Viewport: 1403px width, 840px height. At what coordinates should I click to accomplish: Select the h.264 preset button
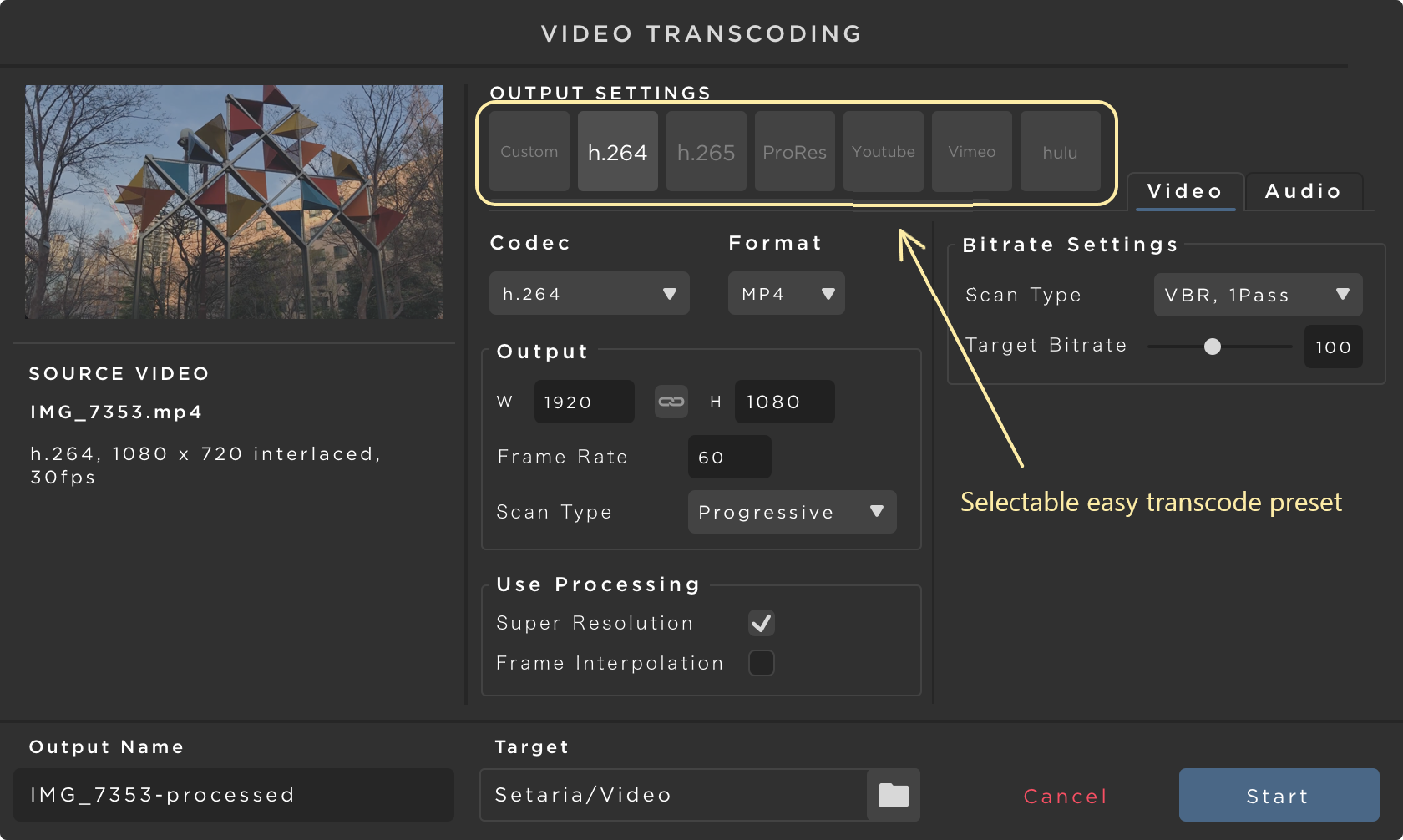(618, 151)
